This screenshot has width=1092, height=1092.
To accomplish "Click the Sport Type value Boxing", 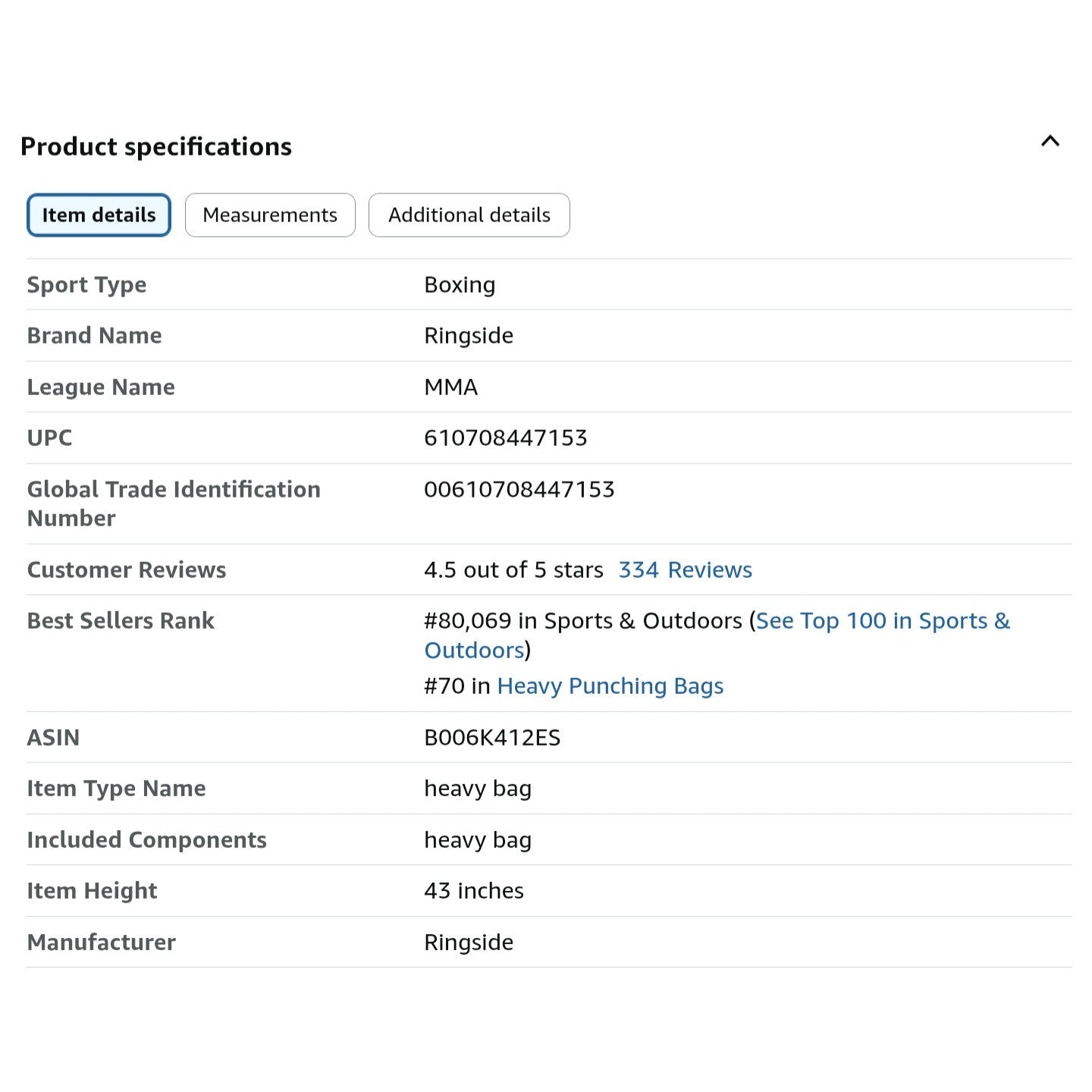I will tap(459, 285).
